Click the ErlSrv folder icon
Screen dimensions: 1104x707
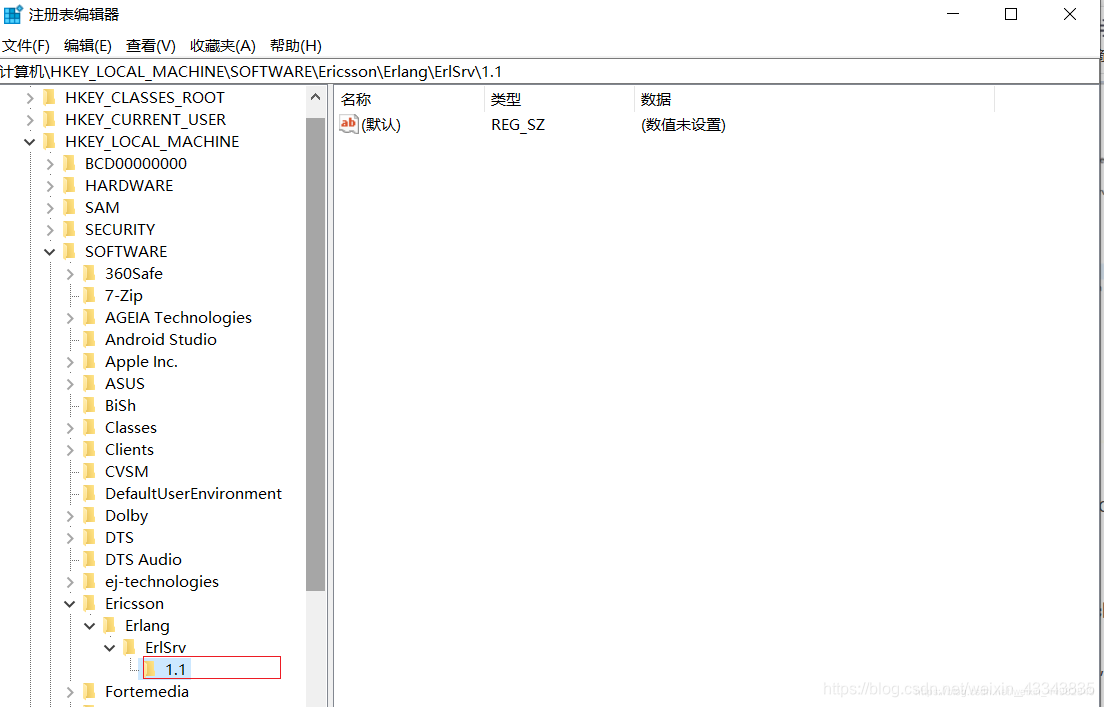click(129, 647)
